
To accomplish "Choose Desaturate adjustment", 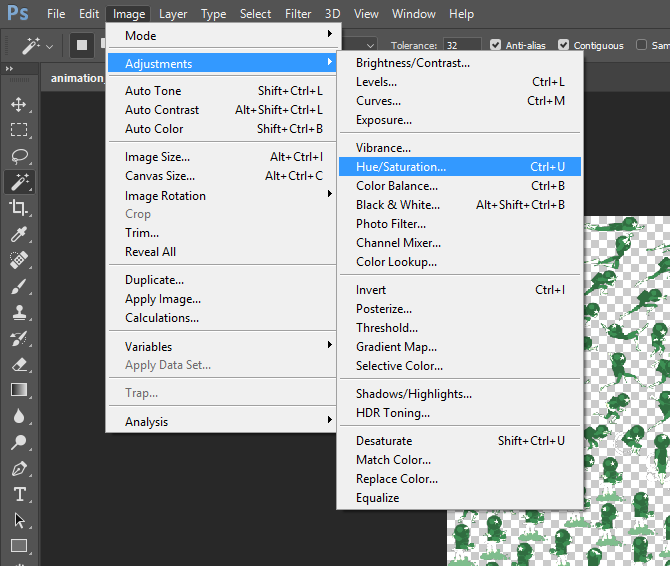I will pos(460,440).
